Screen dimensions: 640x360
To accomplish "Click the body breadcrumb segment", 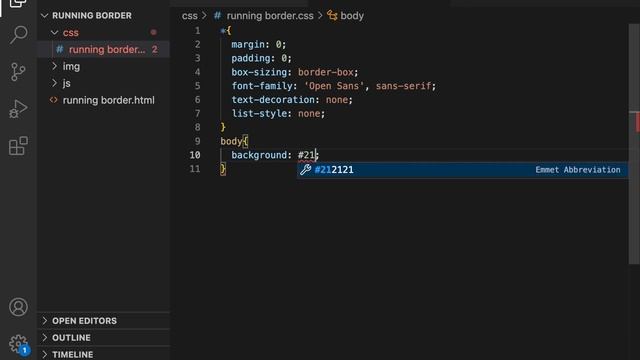I will pyautogui.click(x=352, y=16).
